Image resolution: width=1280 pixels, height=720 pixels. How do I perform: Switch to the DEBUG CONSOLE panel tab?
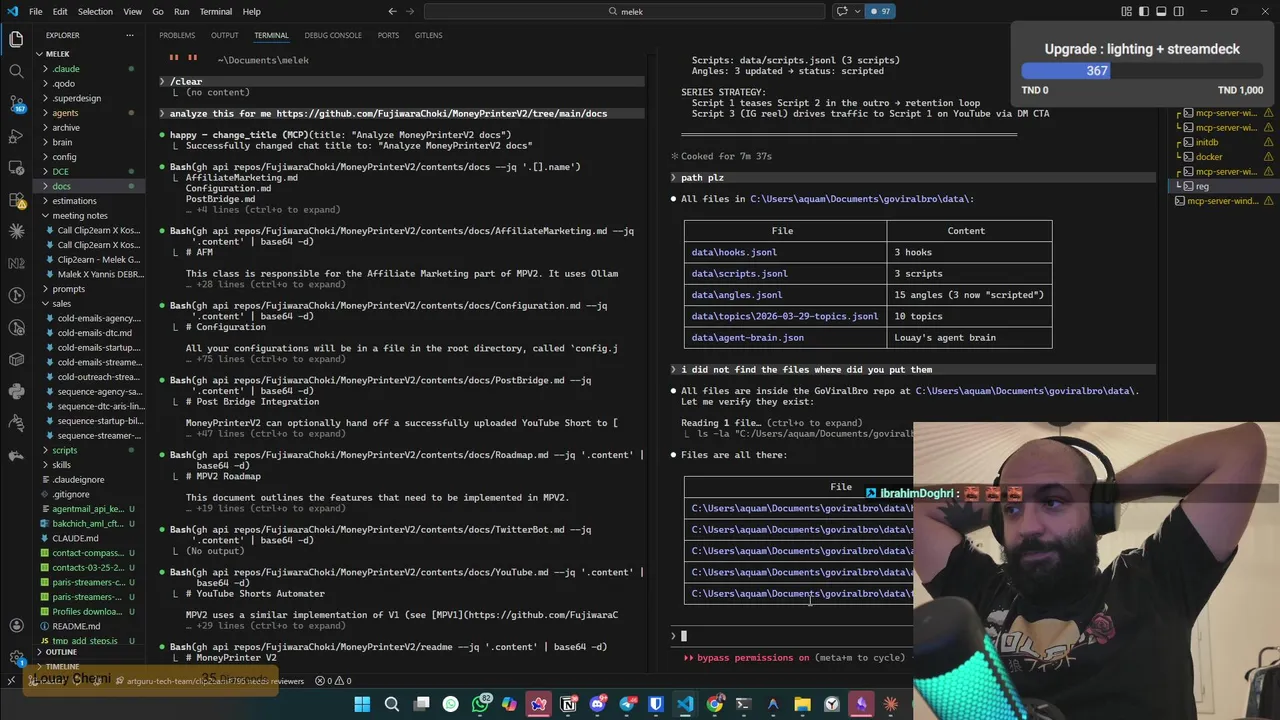[333, 35]
